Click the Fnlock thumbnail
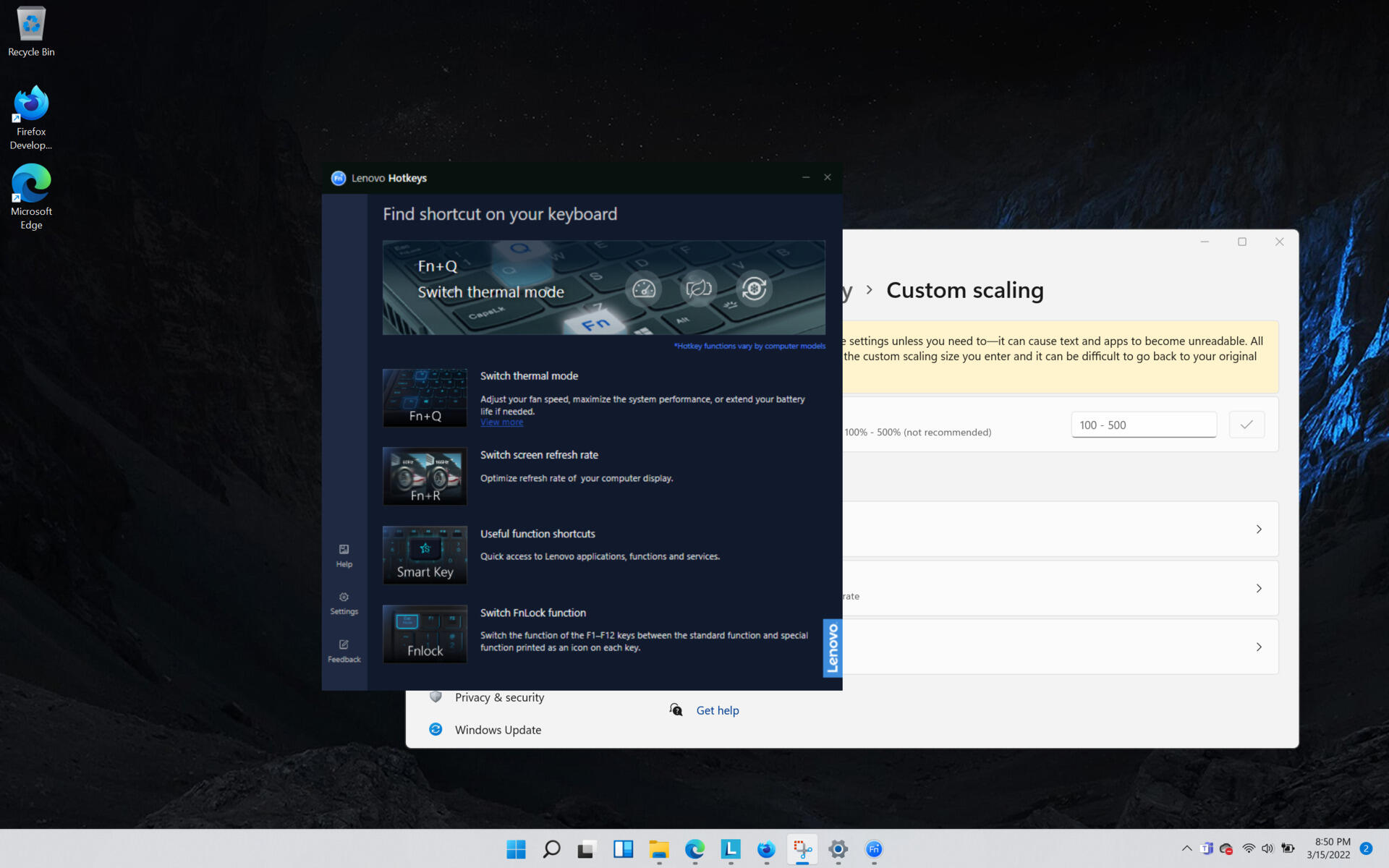The image size is (1389, 868). 425,634
